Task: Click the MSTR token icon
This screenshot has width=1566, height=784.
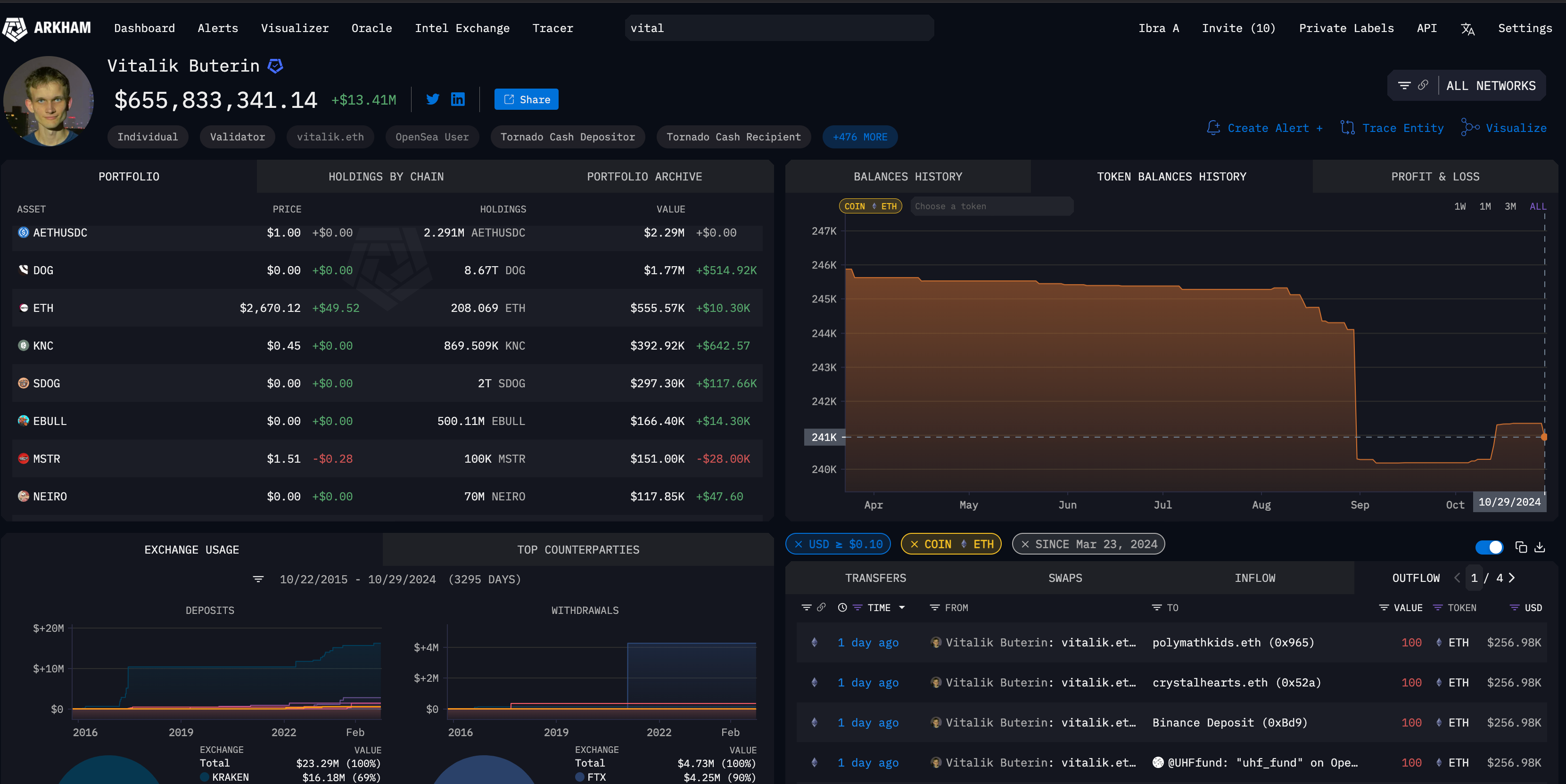Action: [23, 458]
